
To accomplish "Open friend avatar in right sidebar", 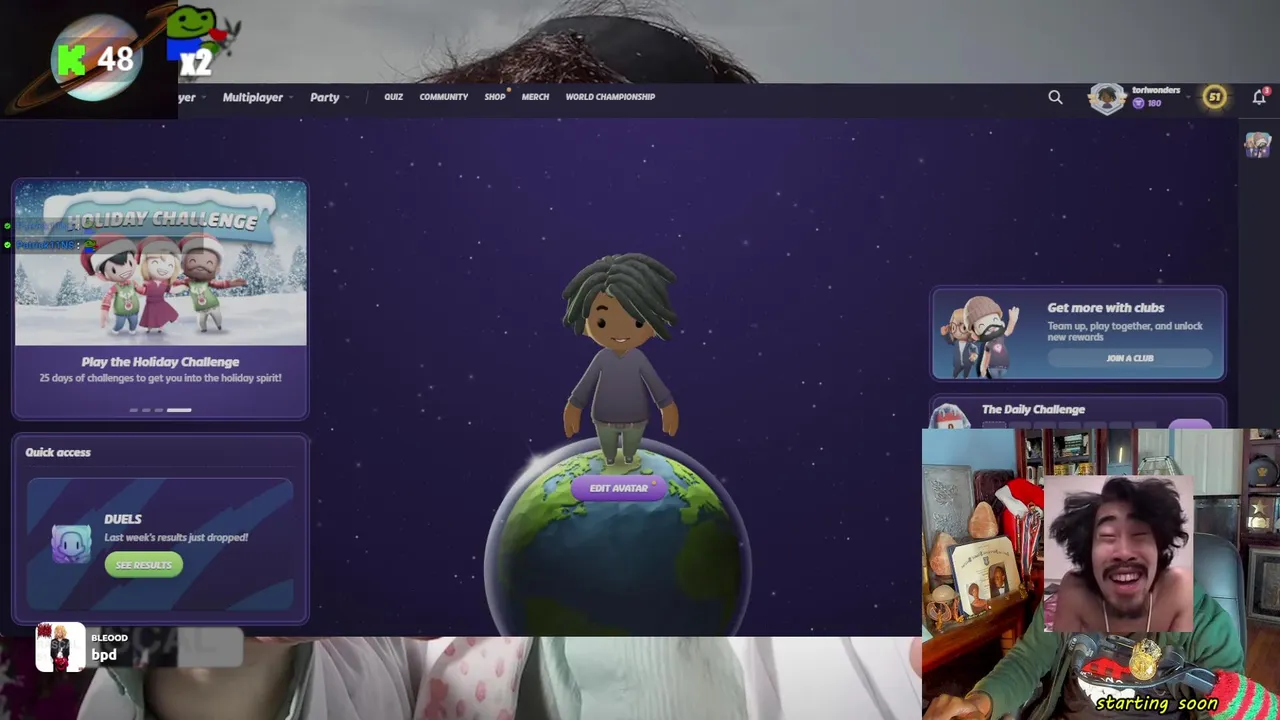I will (x=1257, y=145).
